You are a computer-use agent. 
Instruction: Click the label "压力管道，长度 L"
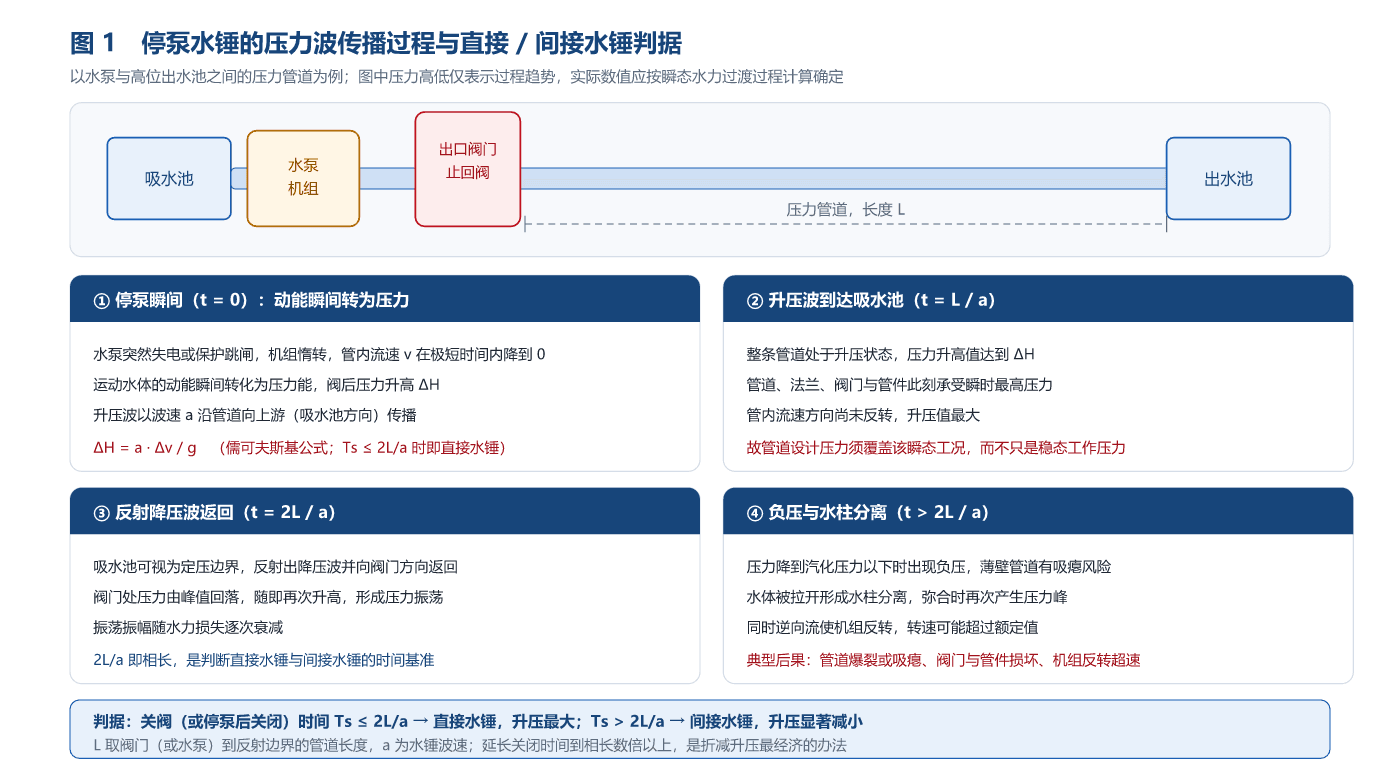tap(846, 209)
